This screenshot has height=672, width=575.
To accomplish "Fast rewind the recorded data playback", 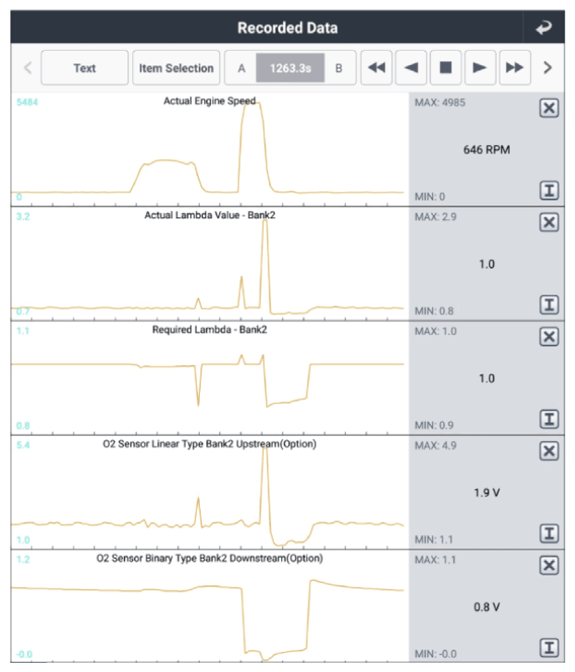I will (377, 68).
